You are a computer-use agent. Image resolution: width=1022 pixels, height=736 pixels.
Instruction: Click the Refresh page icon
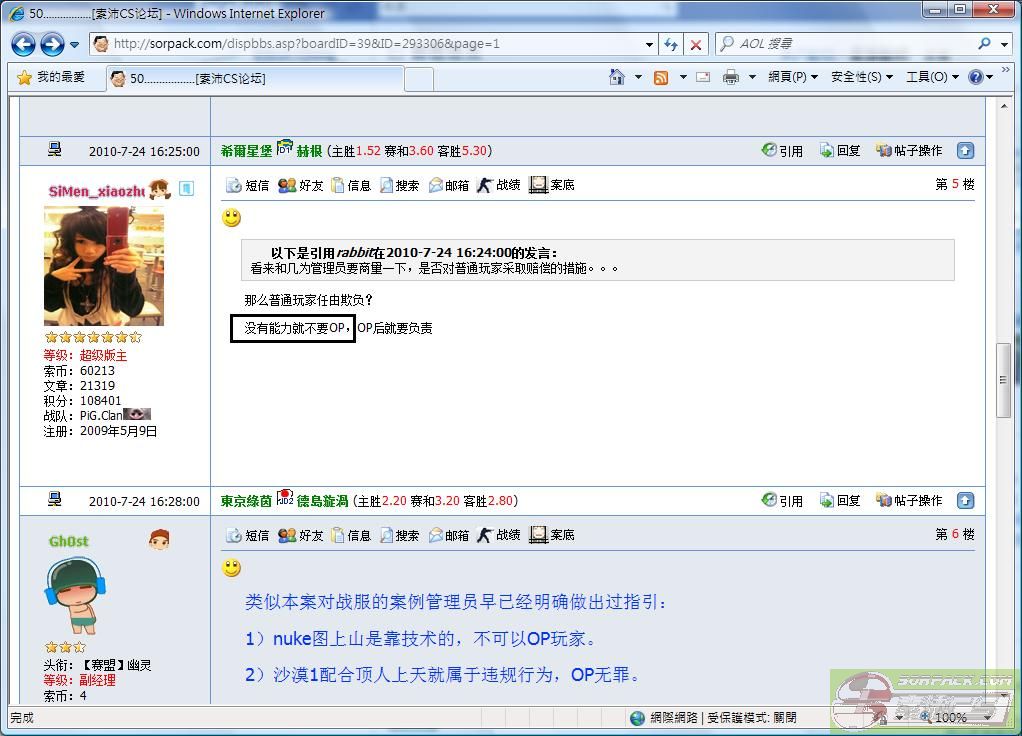(x=671, y=44)
